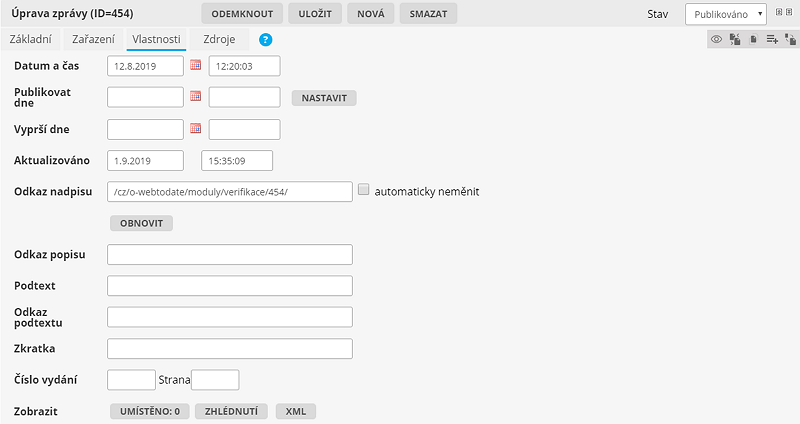Click the NASTAVIT button
Screen dimensions: 800x424
[323, 98]
